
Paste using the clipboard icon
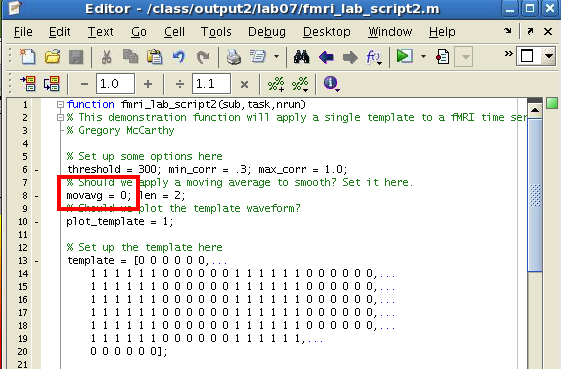pos(155,57)
